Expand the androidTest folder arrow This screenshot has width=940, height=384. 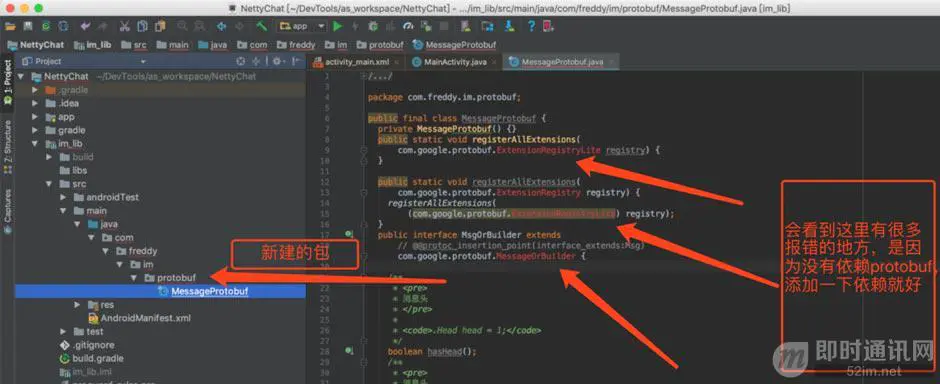click(63, 197)
